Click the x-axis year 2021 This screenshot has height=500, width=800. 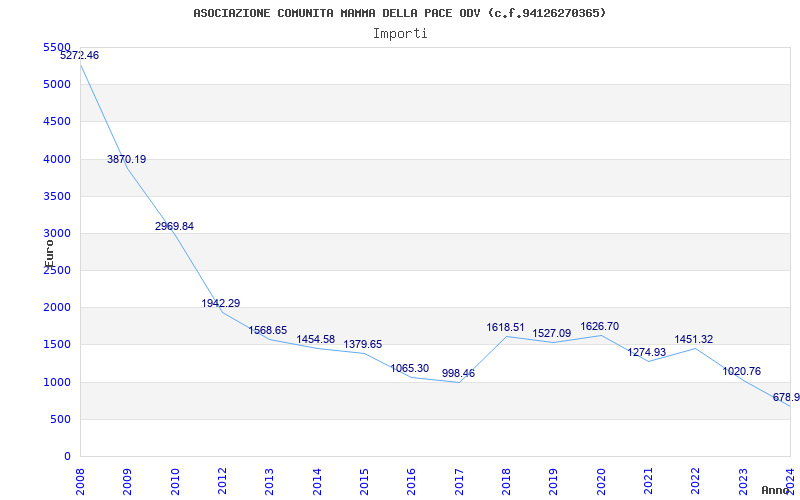pos(648,482)
